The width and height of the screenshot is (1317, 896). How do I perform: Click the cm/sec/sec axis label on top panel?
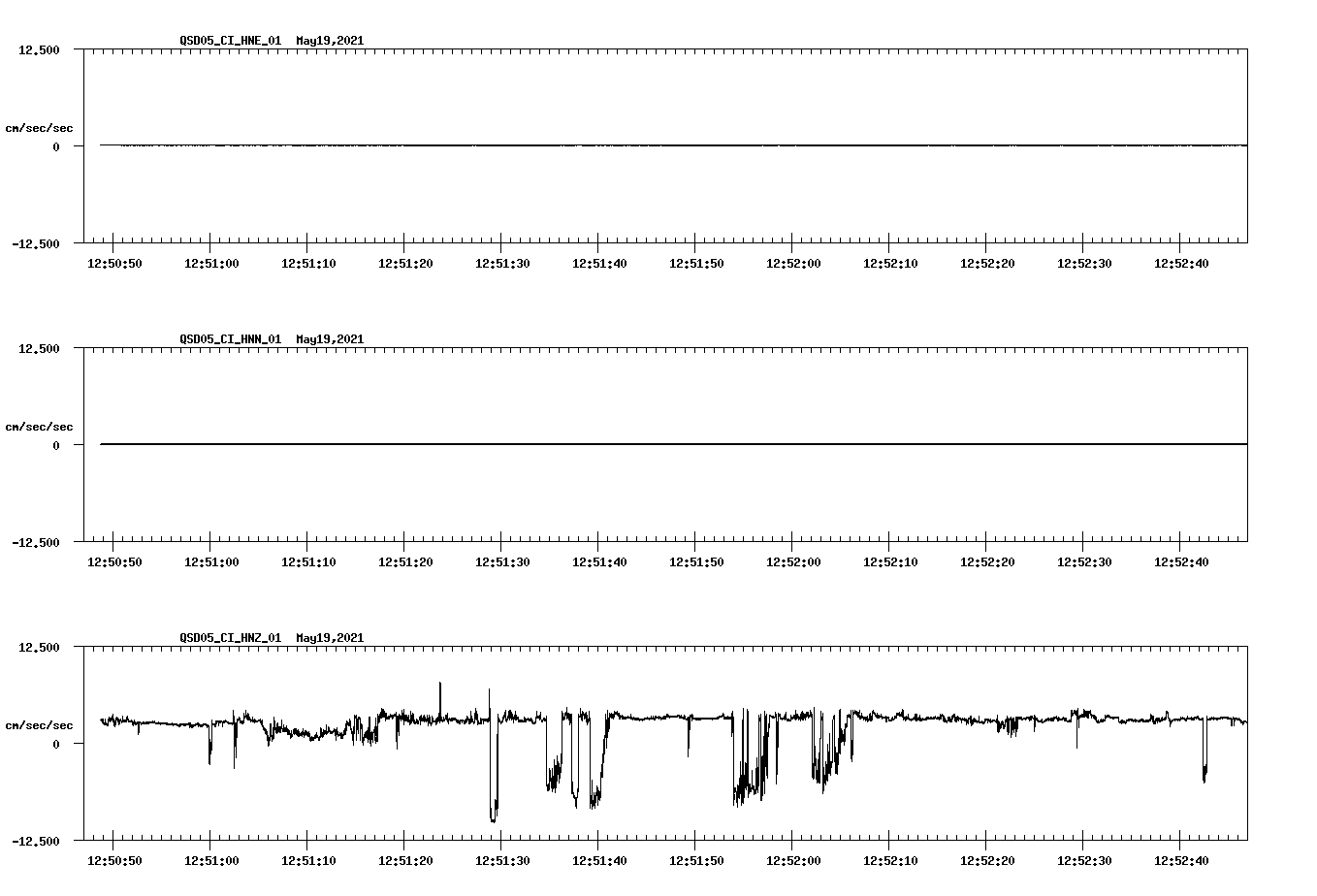[40, 127]
